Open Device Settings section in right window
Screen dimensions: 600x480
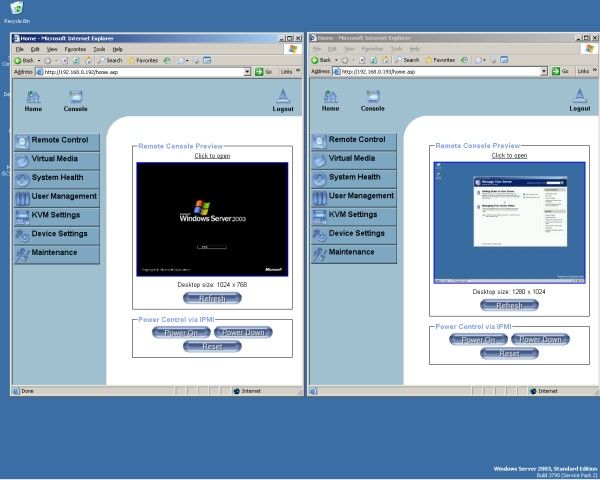(x=354, y=235)
